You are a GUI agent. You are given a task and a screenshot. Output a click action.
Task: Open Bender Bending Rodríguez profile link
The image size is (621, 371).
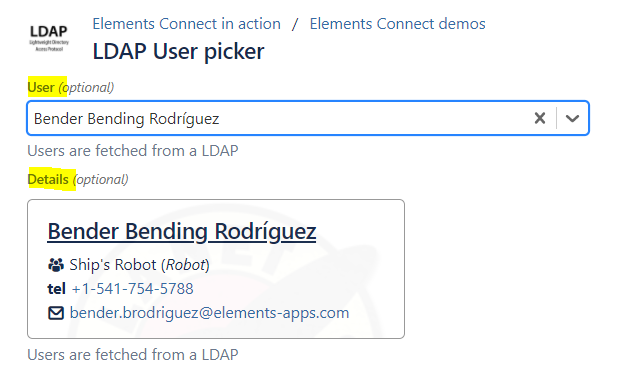pos(182,231)
